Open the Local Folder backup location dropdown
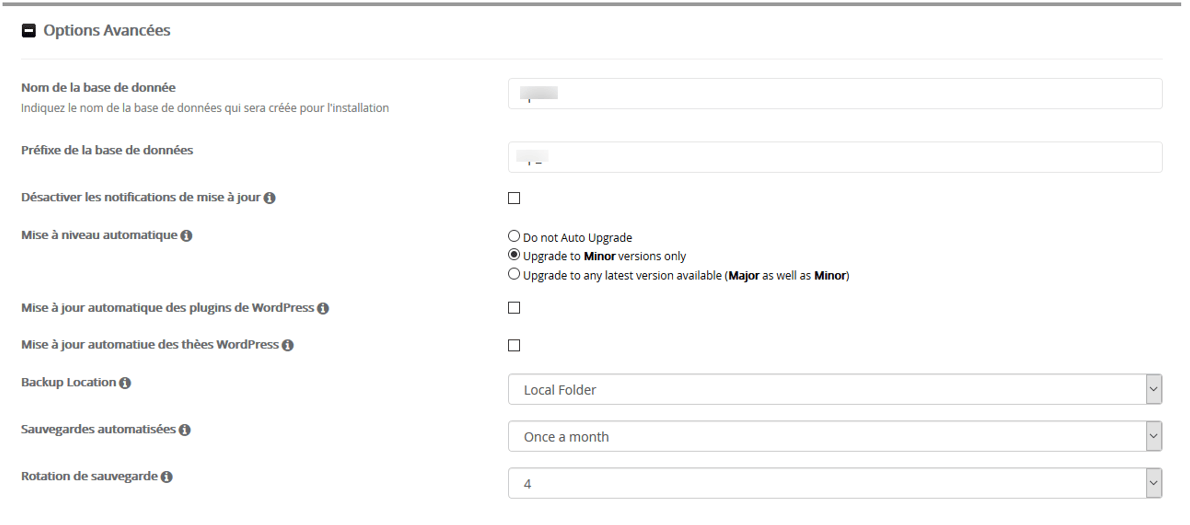 (x=835, y=390)
